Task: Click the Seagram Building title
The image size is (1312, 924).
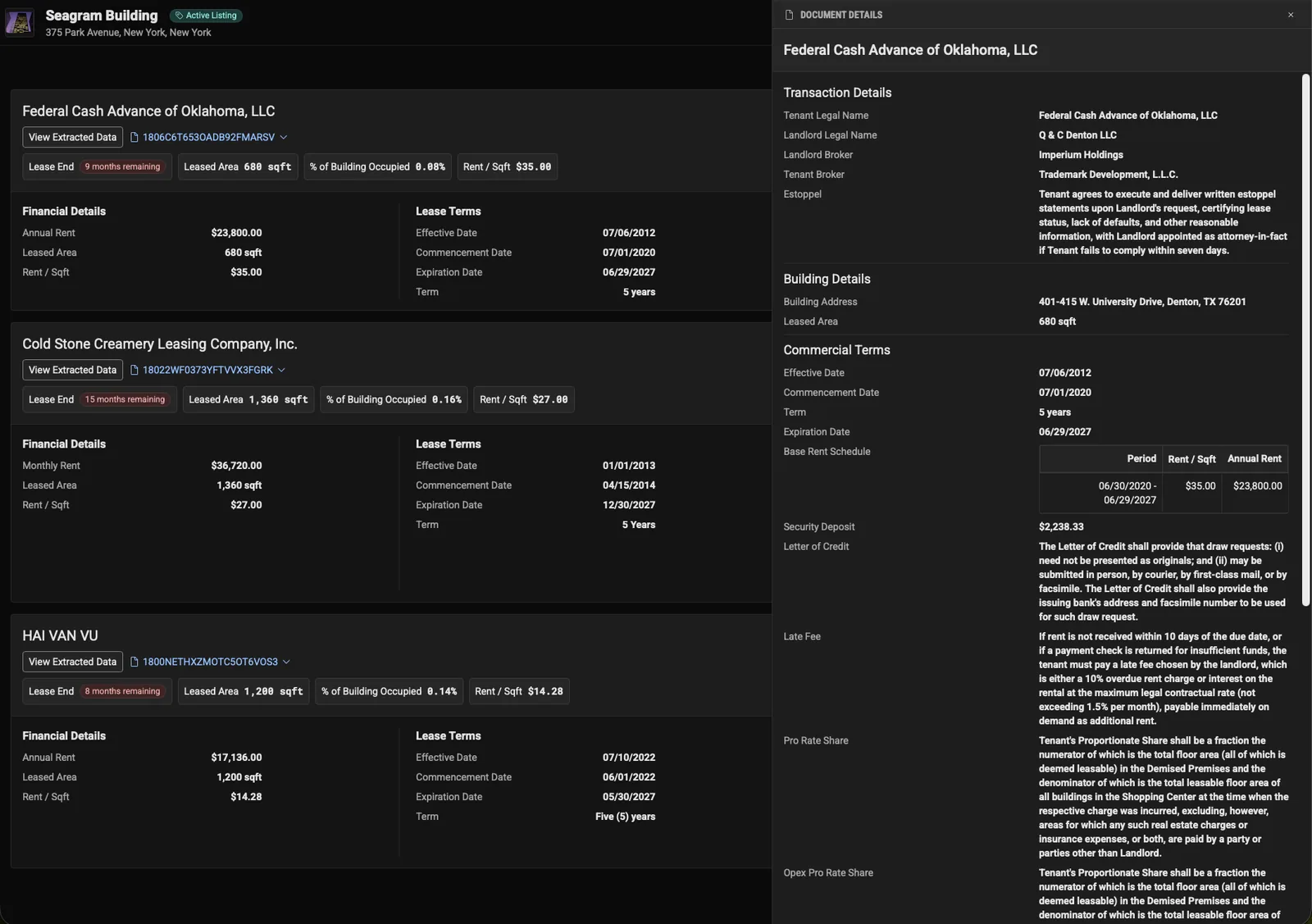Action: click(102, 16)
